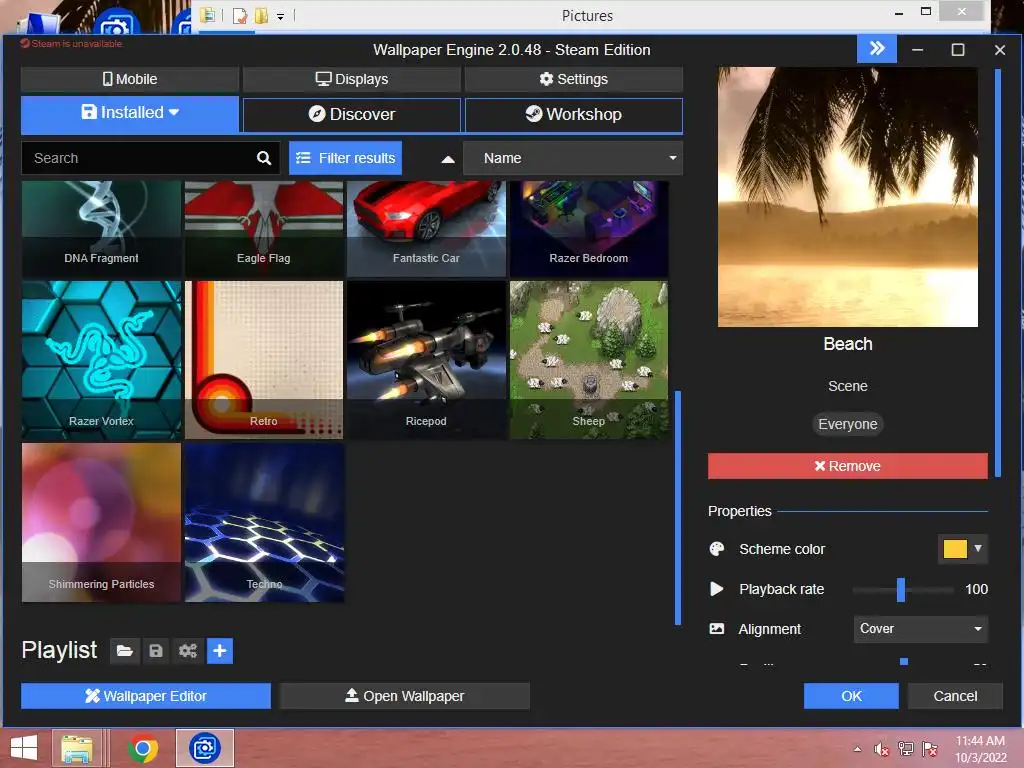Open the Wallpaper Editor
The width and height of the screenshot is (1024, 768).
(146, 696)
